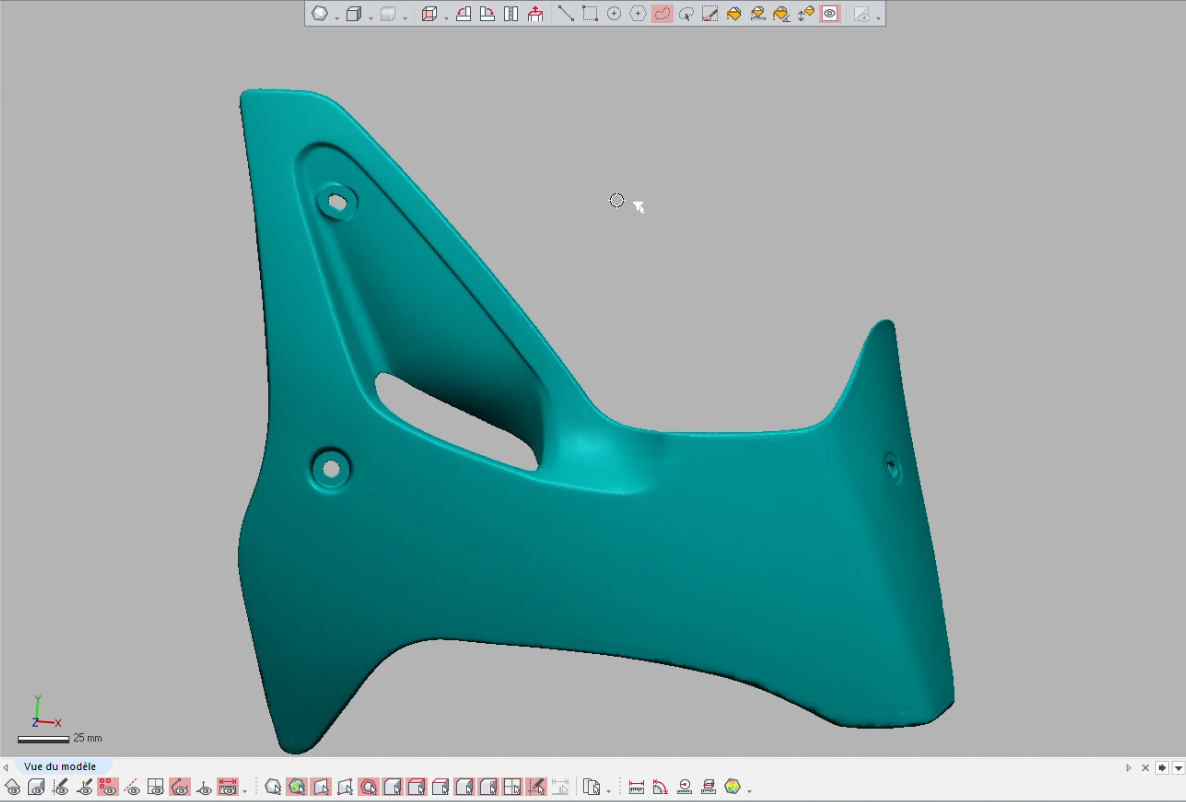Toggle Visible Only eye option in top toolbar

click(x=830, y=14)
